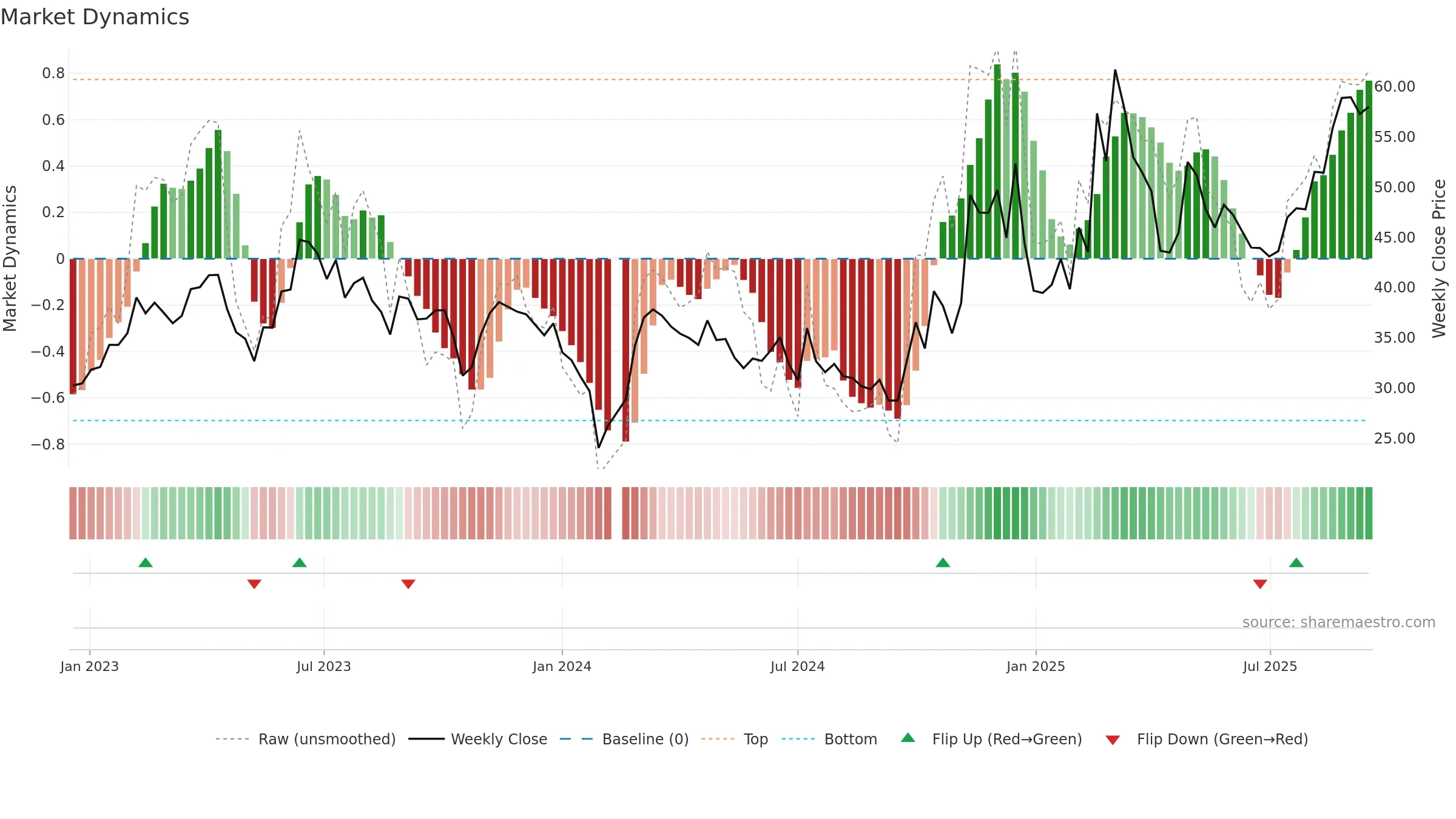Click the 25.00 price tick on the right axis
The width and height of the screenshot is (1456, 819).
tap(1395, 438)
